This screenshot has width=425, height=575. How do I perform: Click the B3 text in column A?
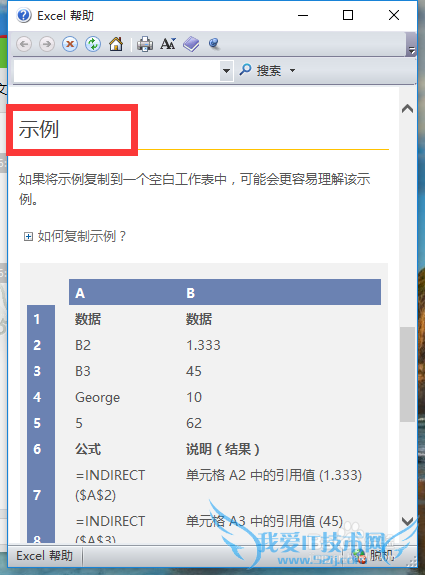[83, 371]
